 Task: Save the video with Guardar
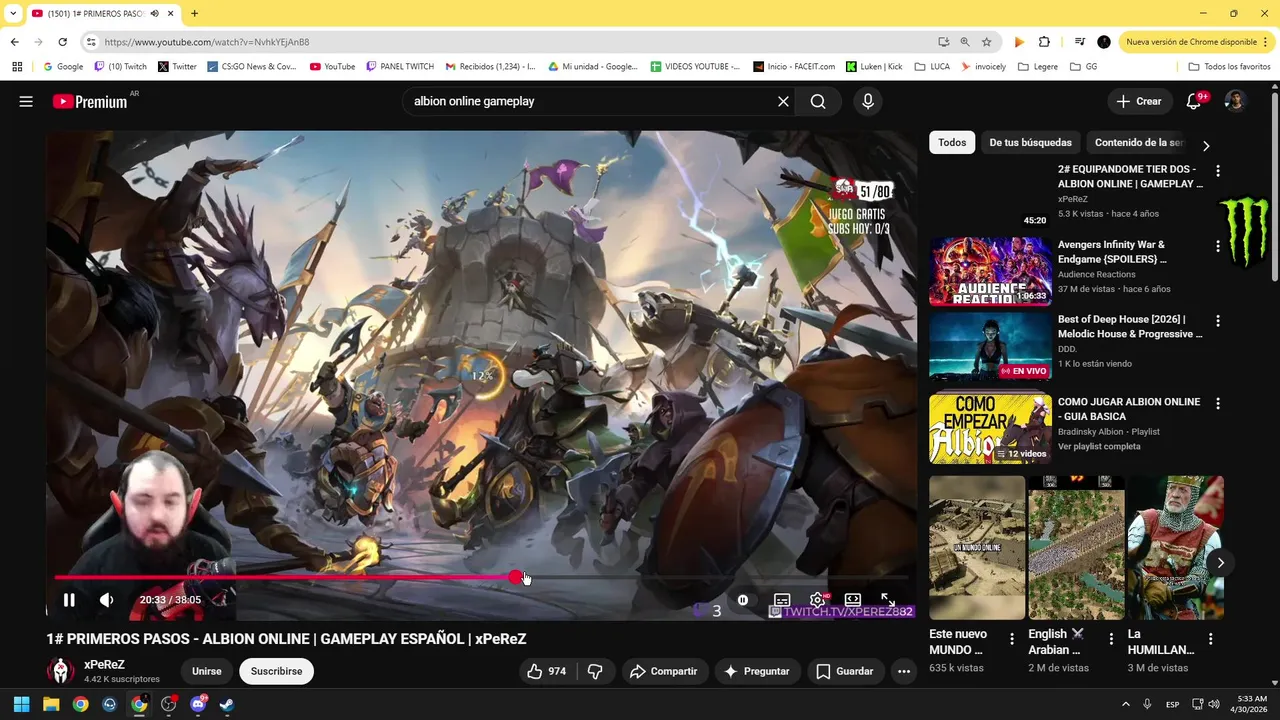[845, 671]
